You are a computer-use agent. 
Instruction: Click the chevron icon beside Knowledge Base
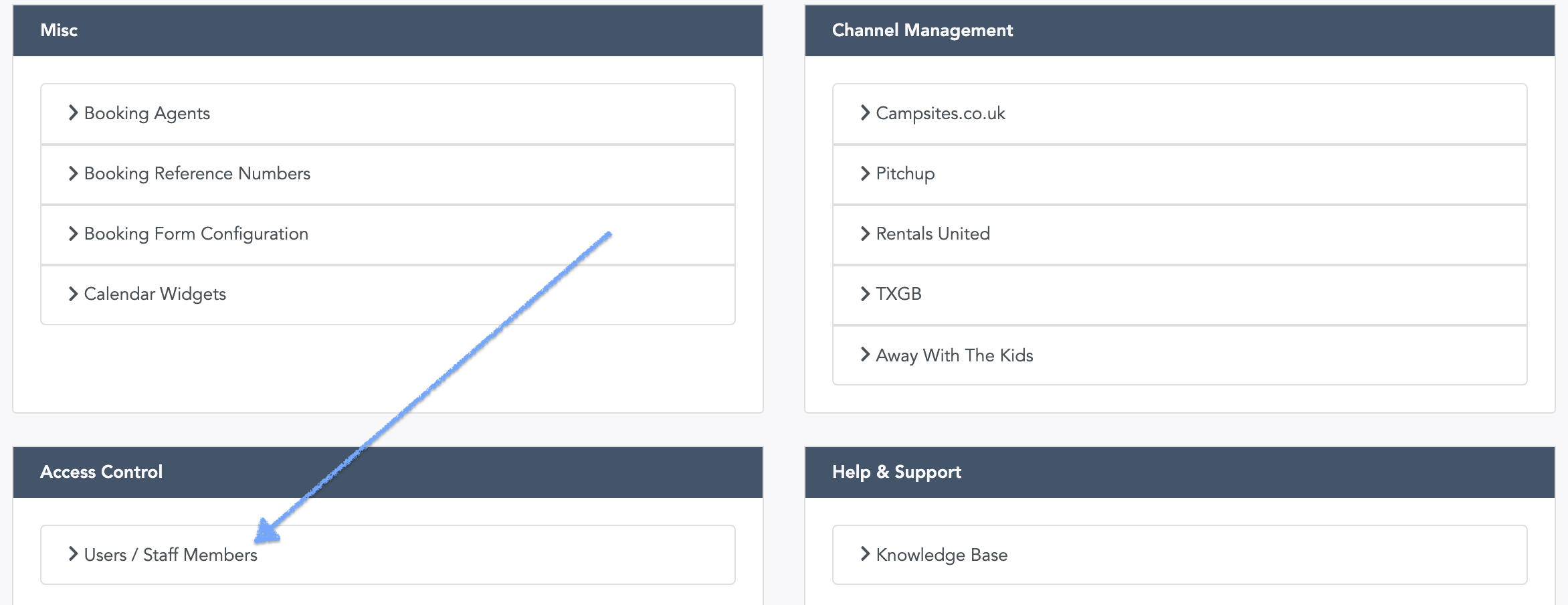pyautogui.click(x=865, y=554)
